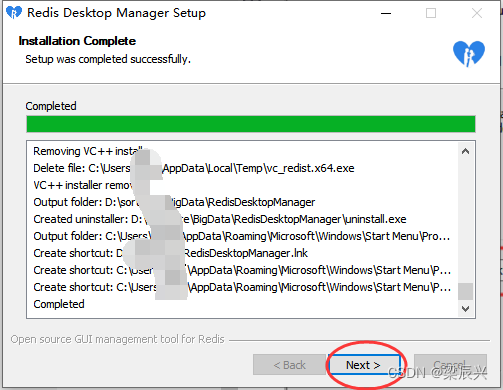
Task: Click the log list scrollbar thumb
Action: [465, 291]
